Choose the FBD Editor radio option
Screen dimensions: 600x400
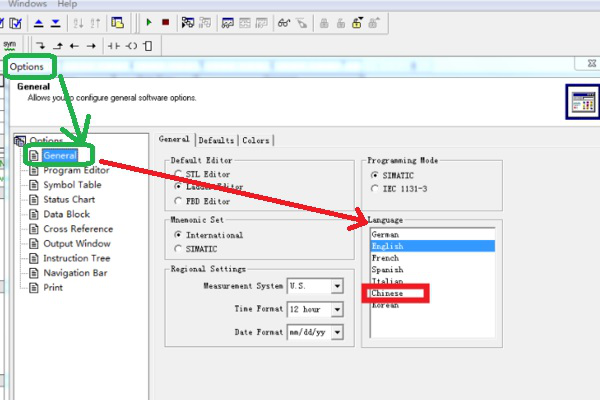point(178,200)
